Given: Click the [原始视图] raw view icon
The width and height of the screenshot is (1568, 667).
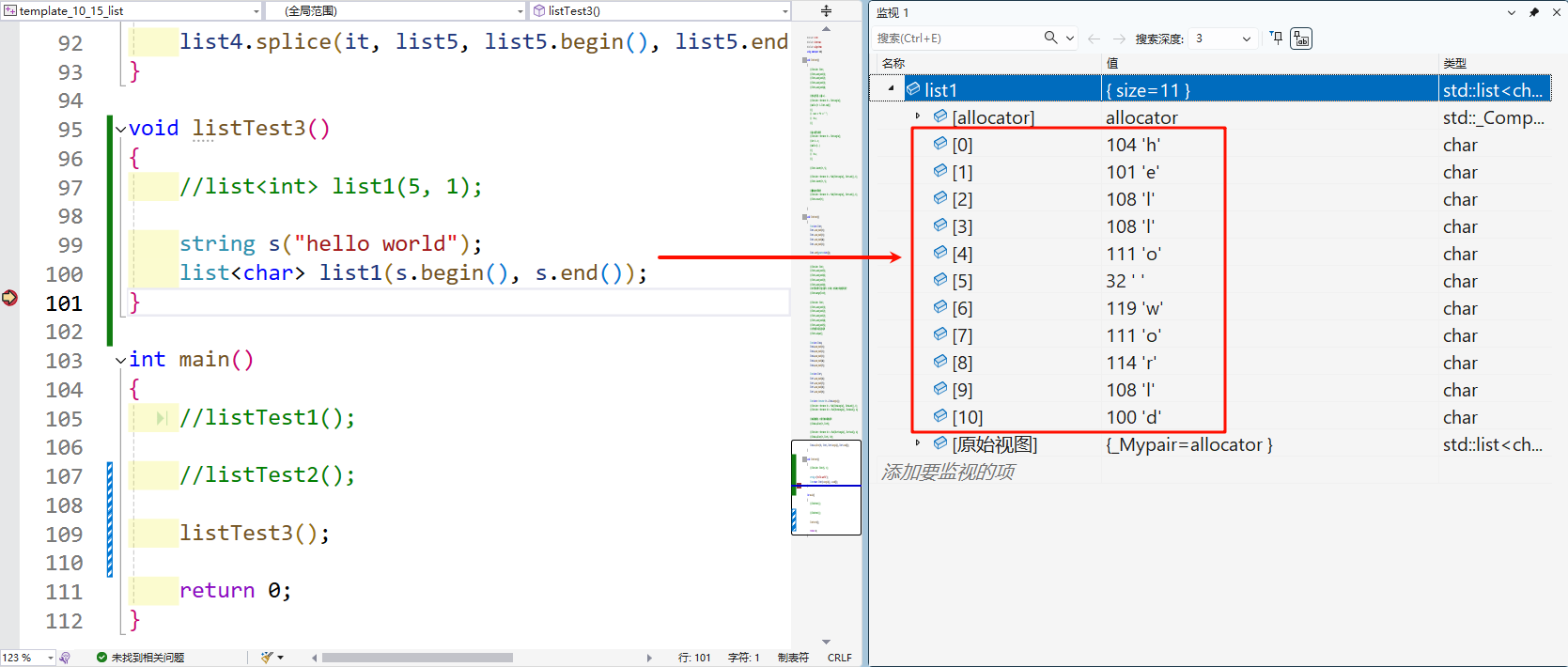Looking at the screenshot, I should pos(940,443).
